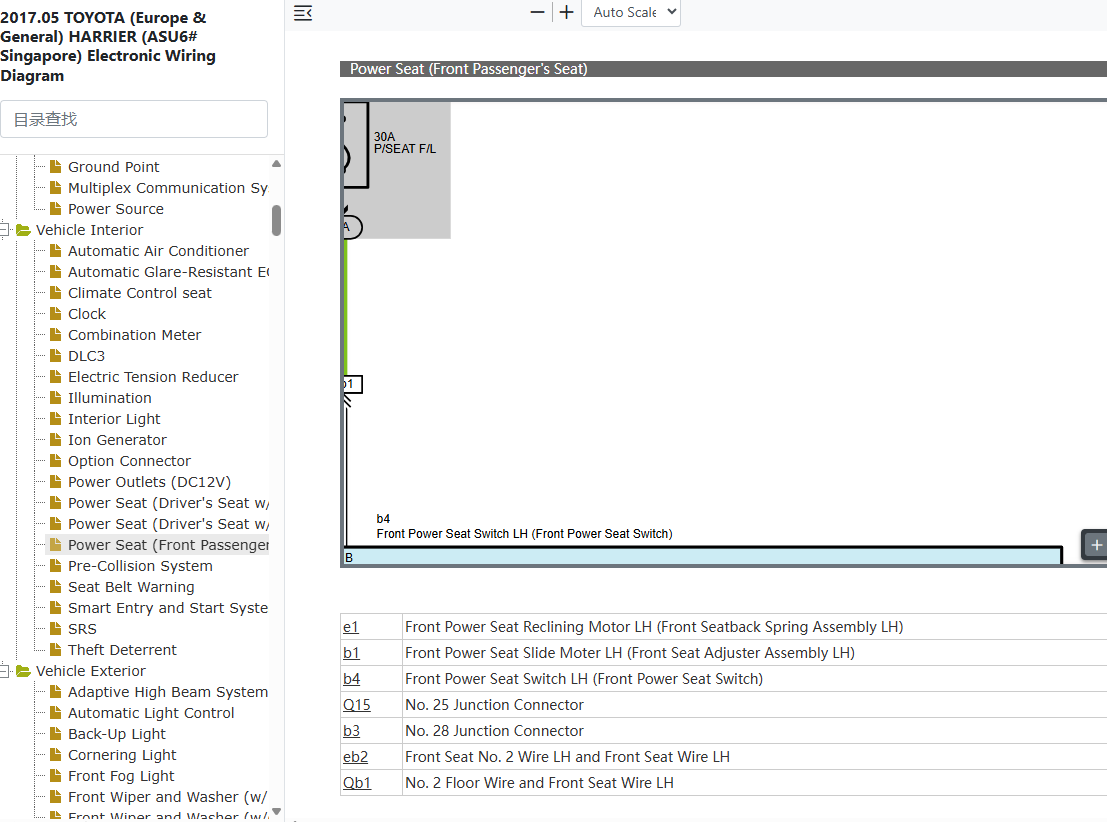The height and width of the screenshot is (822, 1107).
Task: Toggle the sidebar collapse icon
Action: [x=303, y=13]
